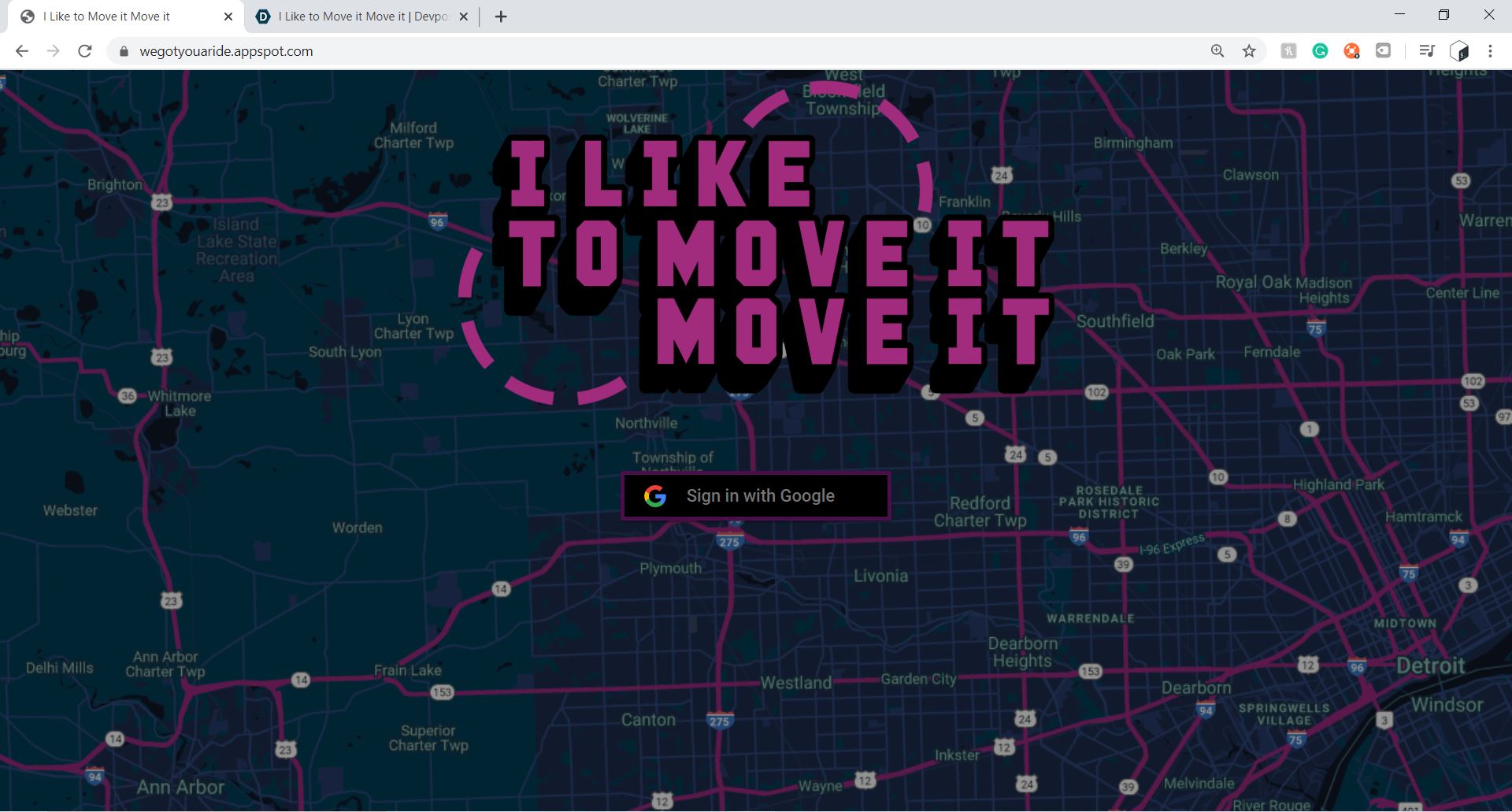Click the South Lyon map label
Screen dimensions: 1512x812
point(345,352)
